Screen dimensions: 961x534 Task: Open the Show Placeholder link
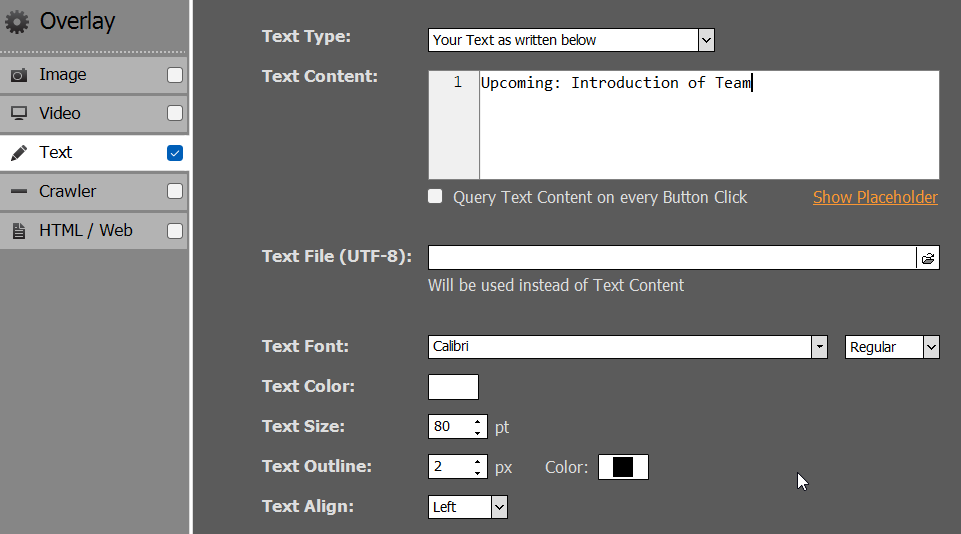point(875,197)
